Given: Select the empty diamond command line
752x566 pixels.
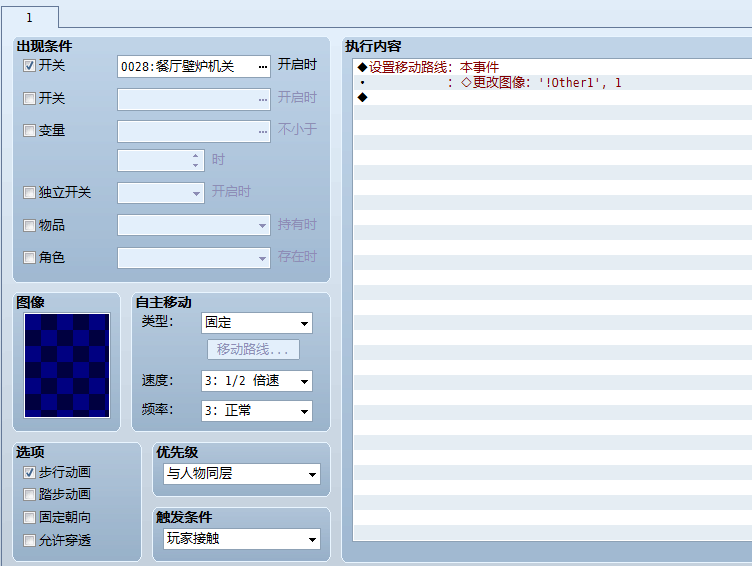Looking at the screenshot, I should pyautogui.click(x=552, y=97).
